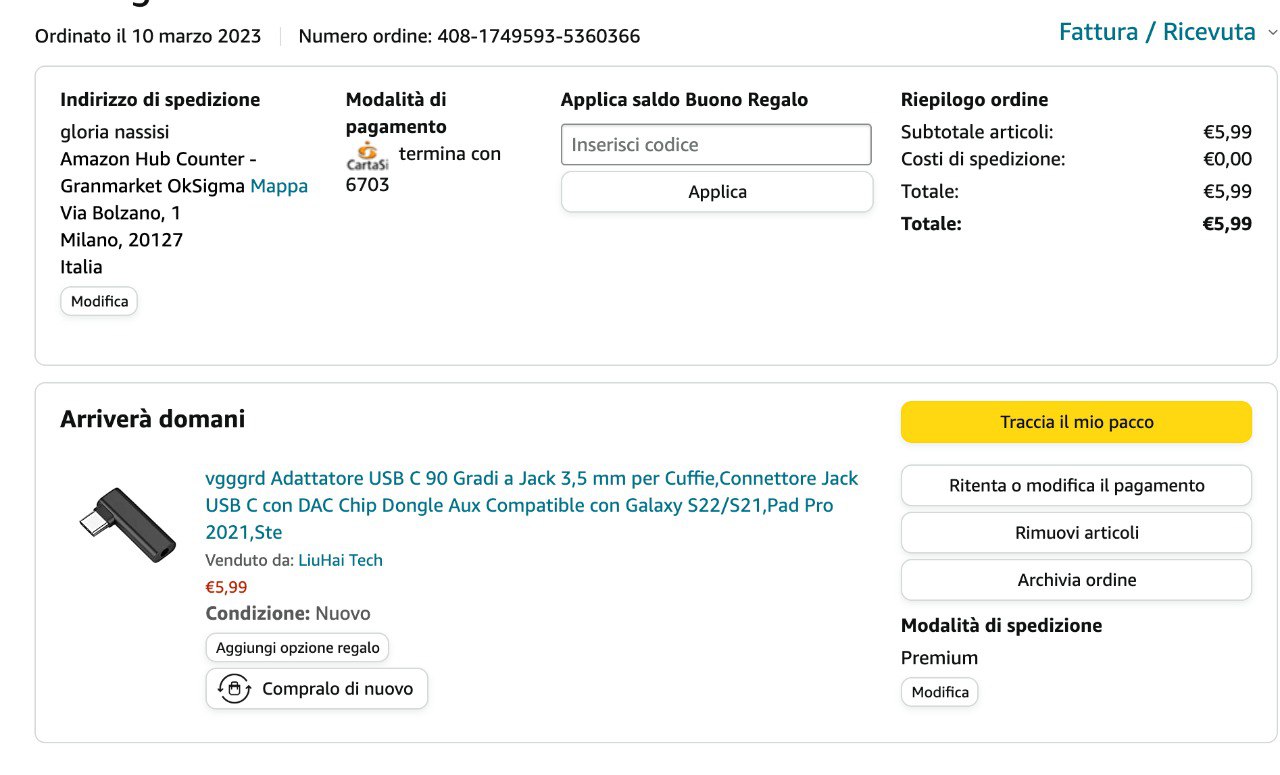1280x775 pixels.
Task: Click the Arriverà domani delivery status heading
Action: pos(152,419)
